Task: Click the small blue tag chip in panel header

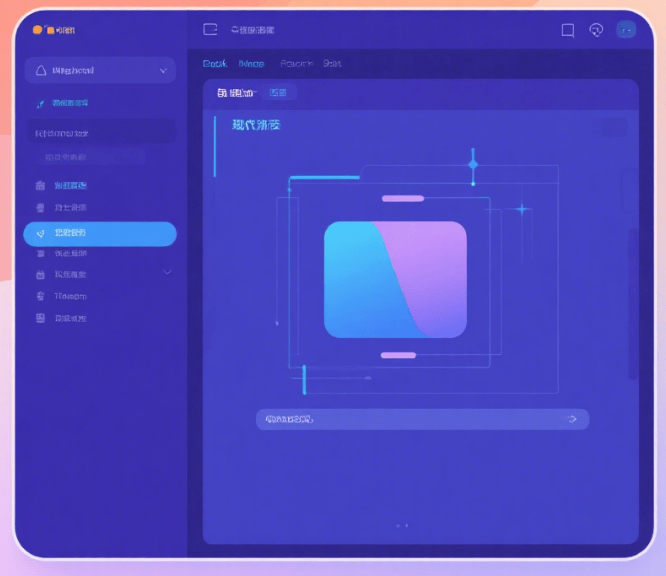Action: click(x=278, y=93)
